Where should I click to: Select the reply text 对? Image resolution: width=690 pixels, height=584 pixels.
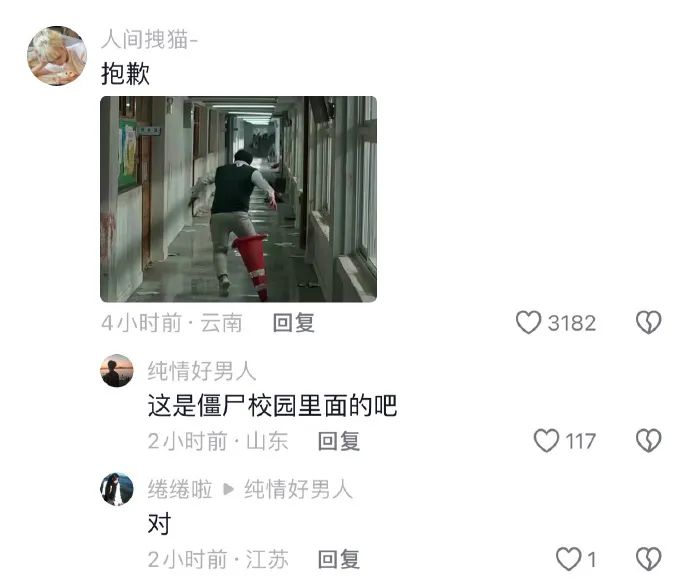click(x=159, y=524)
